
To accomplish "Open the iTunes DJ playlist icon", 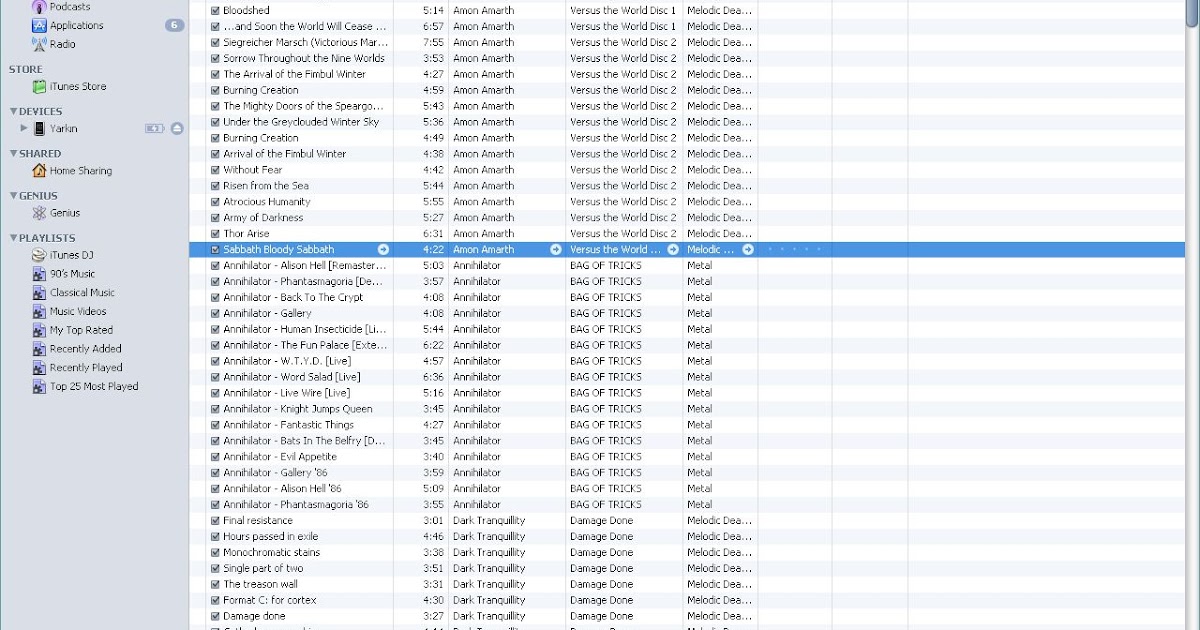I will click(39, 255).
